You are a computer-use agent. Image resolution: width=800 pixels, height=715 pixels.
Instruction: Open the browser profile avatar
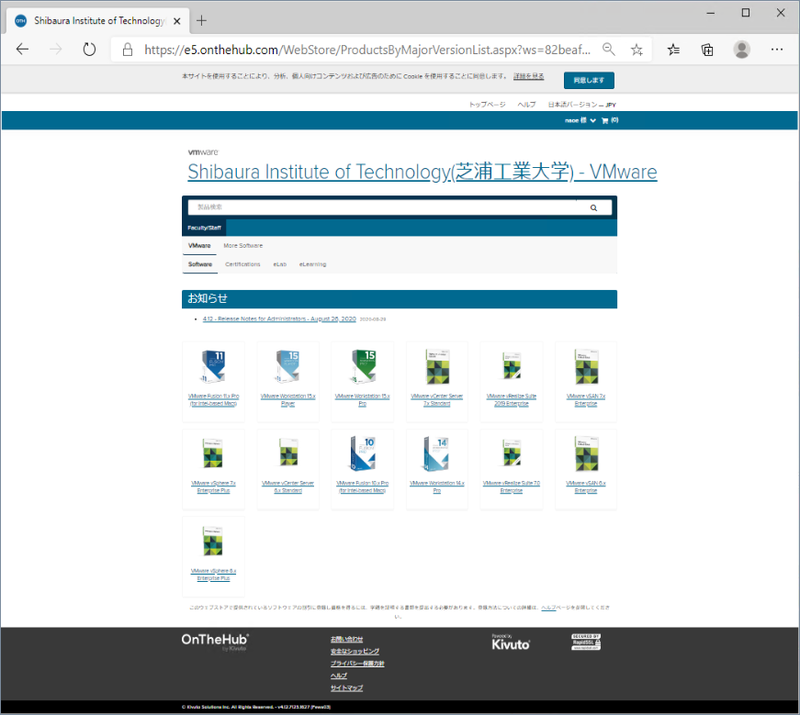tap(742, 50)
